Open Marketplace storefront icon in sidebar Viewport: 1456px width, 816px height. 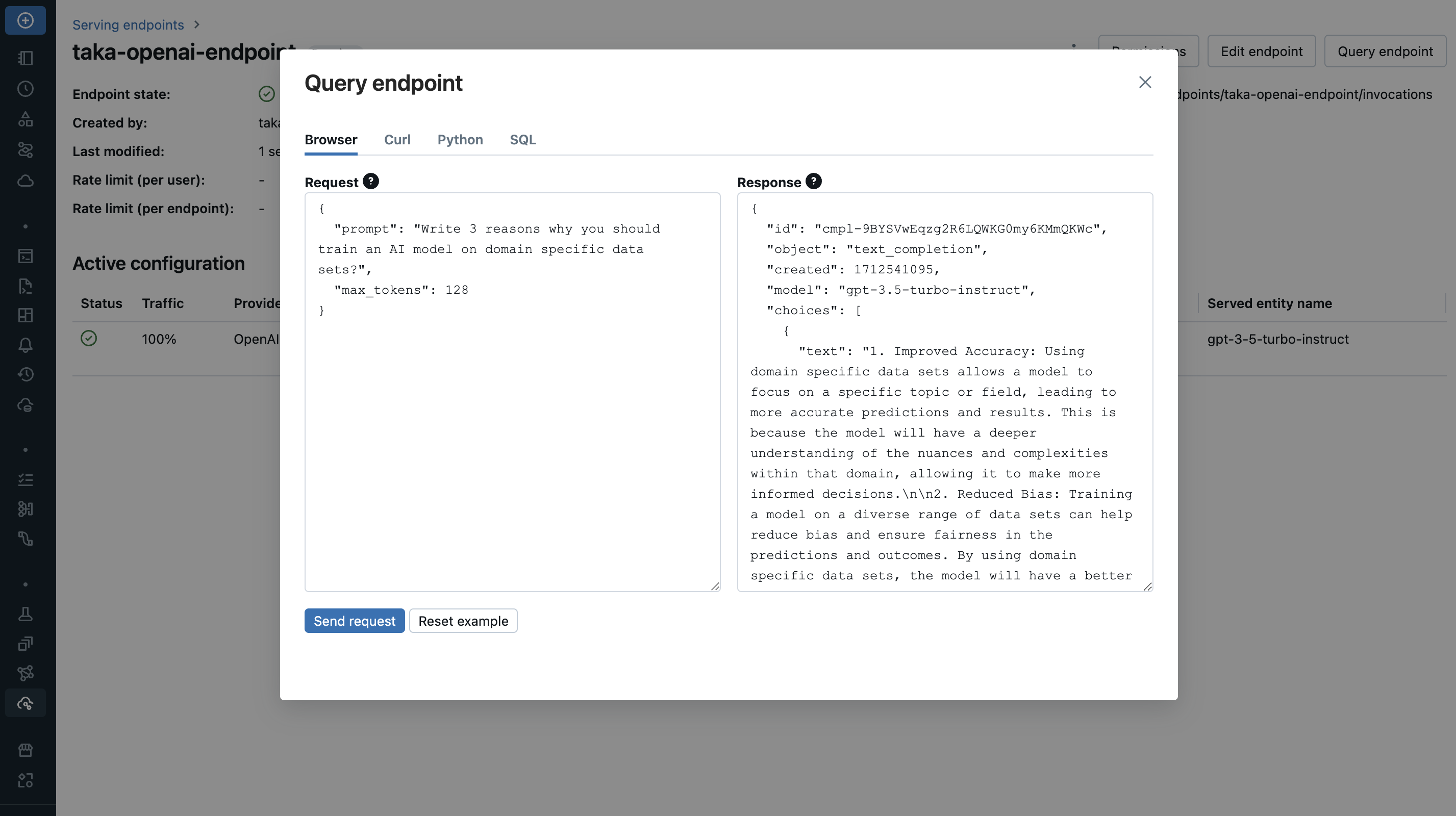coord(26,750)
